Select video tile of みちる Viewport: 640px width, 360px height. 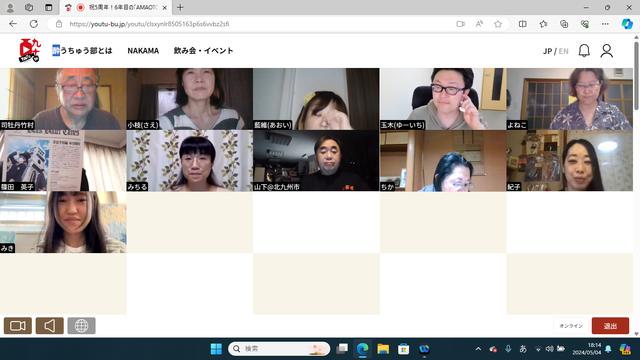tap(190, 160)
